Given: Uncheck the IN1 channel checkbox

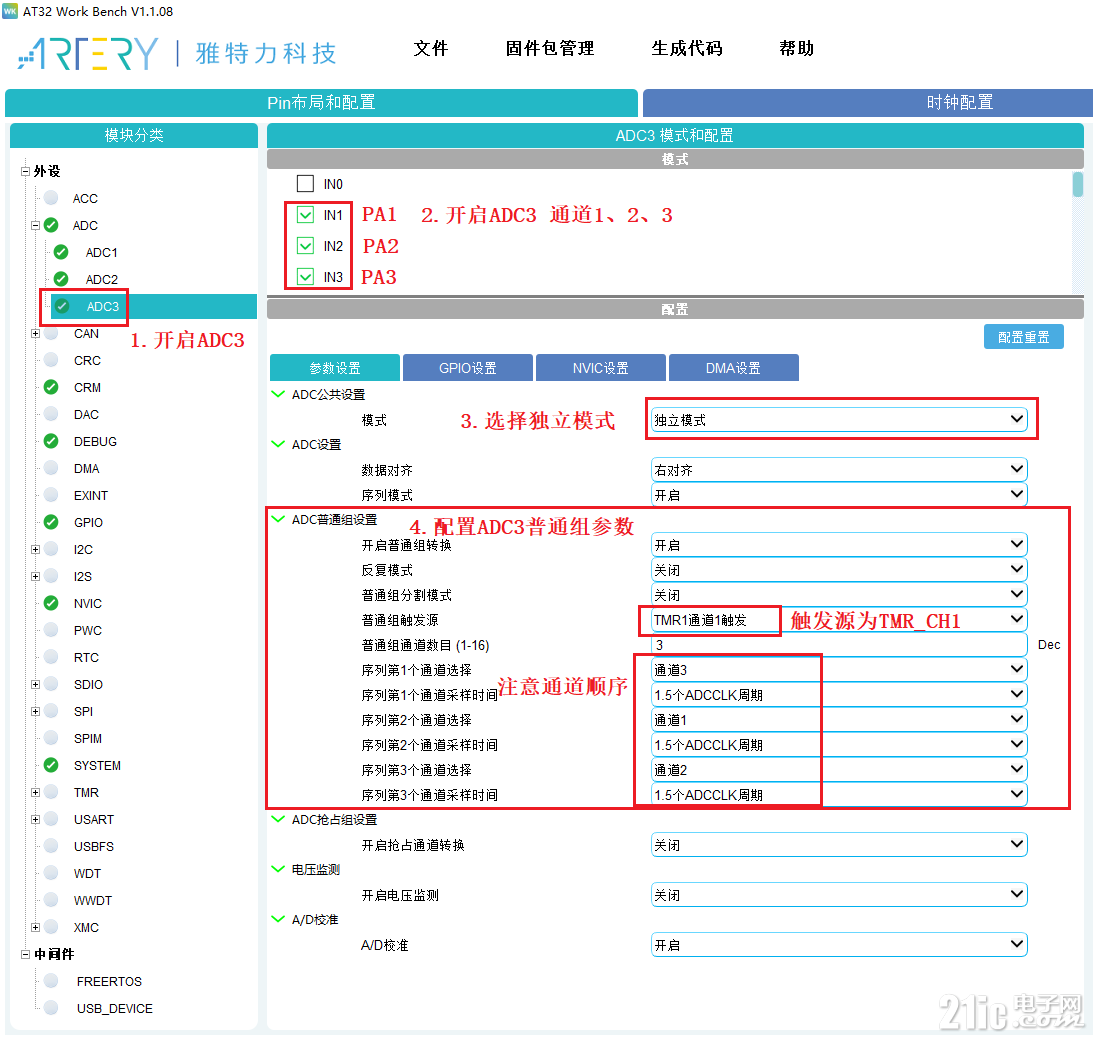Looking at the screenshot, I should (305, 215).
